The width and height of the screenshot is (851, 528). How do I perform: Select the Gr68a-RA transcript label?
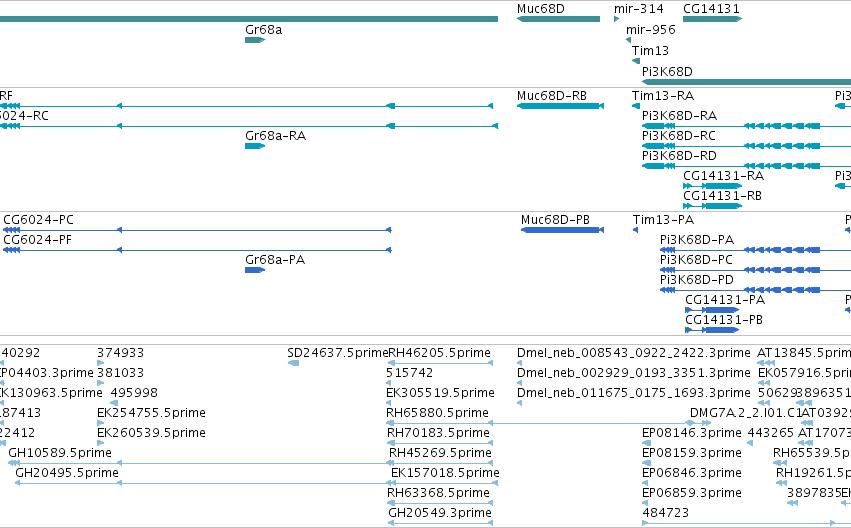tap(276, 136)
